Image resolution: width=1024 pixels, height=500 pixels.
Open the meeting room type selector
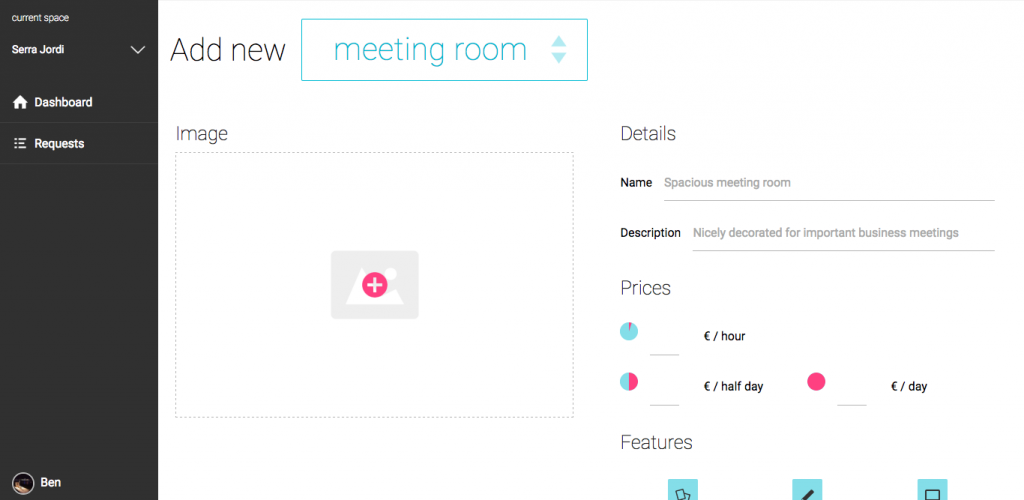[444, 50]
